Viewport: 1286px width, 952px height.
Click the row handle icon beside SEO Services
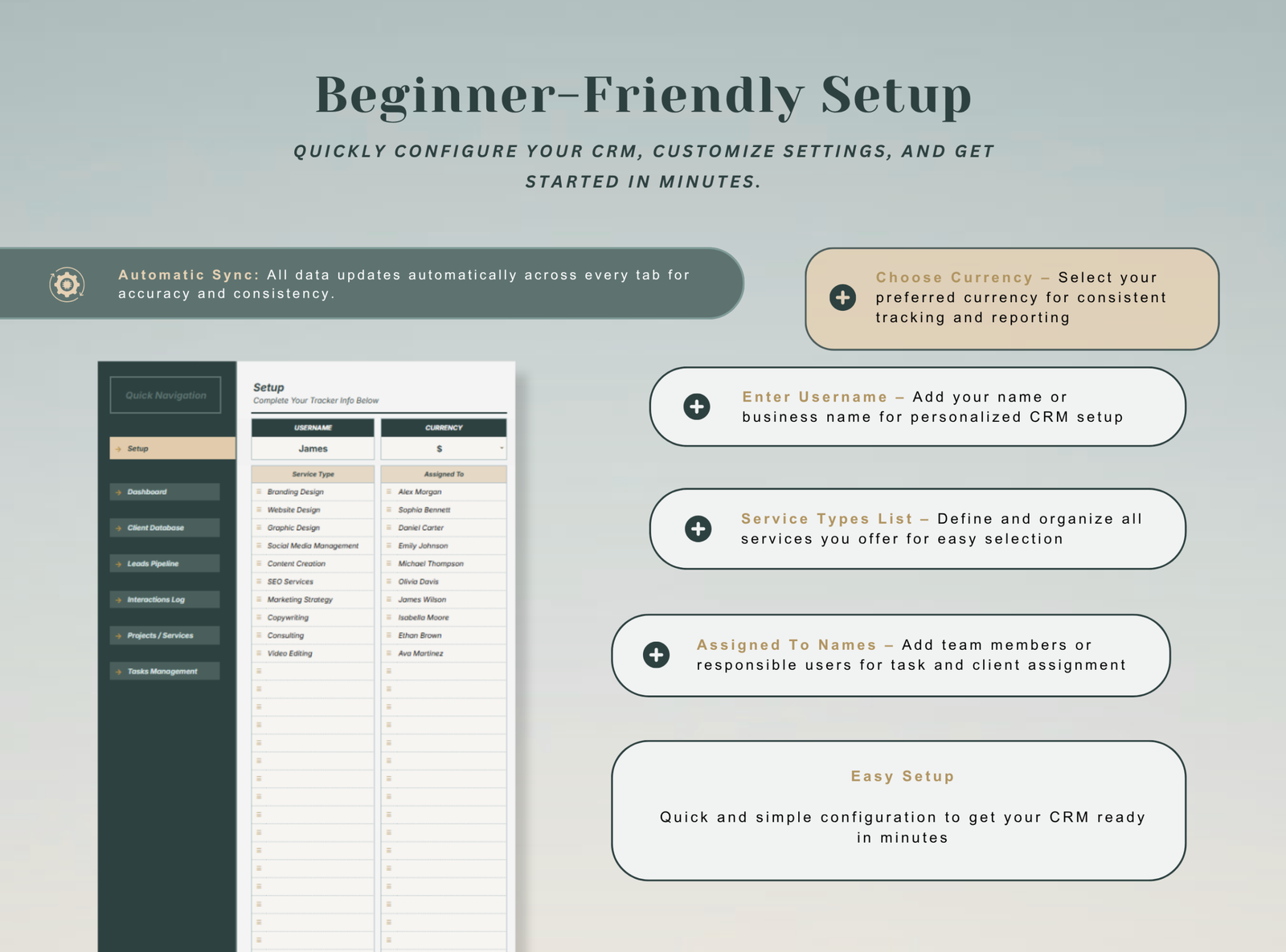click(259, 582)
